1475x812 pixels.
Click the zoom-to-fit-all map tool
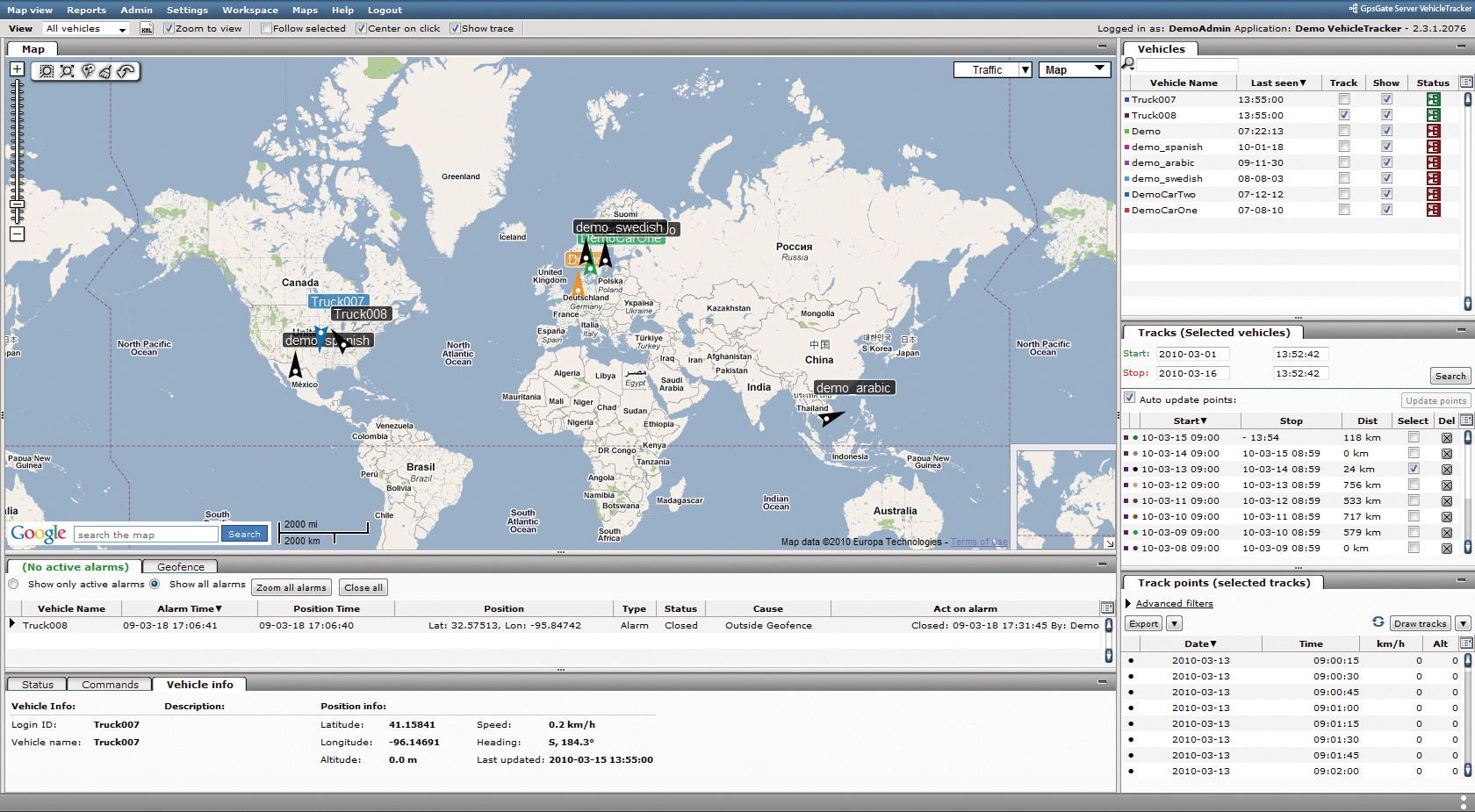click(x=67, y=71)
